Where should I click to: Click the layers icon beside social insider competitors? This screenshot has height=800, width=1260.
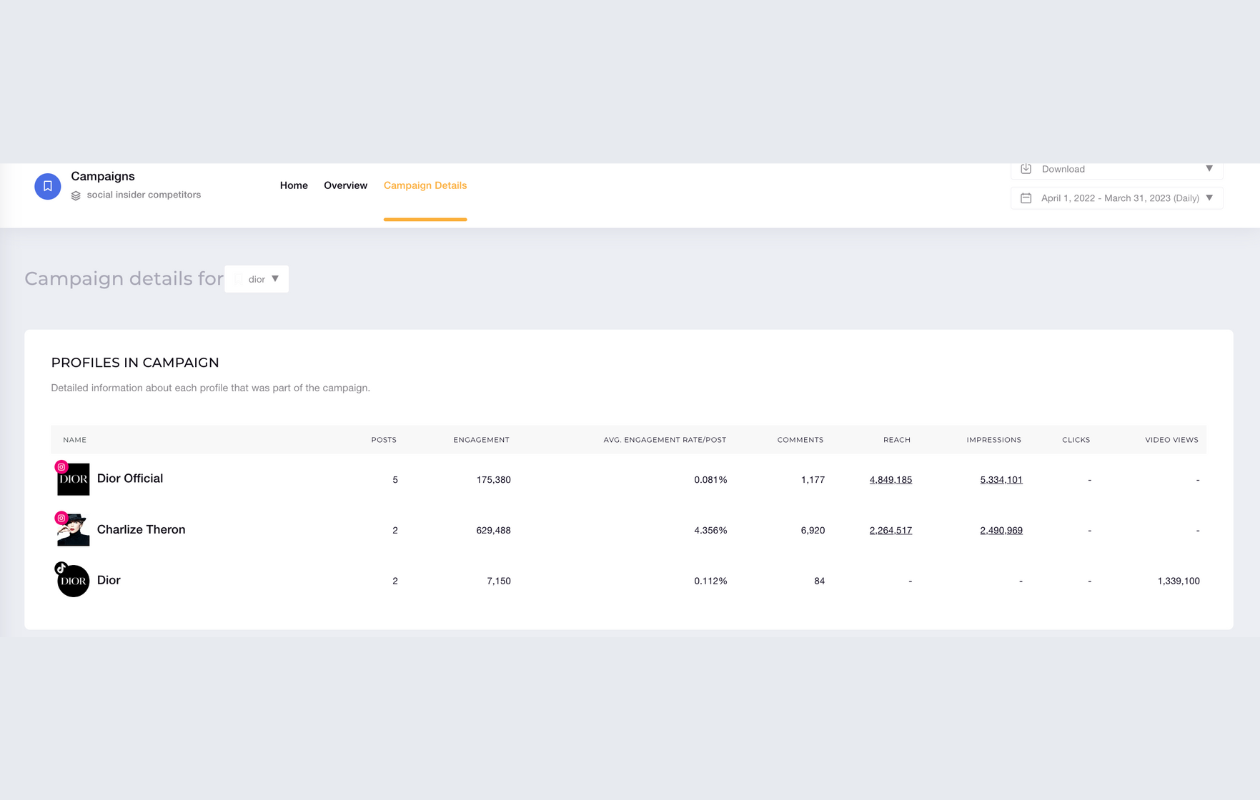pyautogui.click(x=76, y=196)
